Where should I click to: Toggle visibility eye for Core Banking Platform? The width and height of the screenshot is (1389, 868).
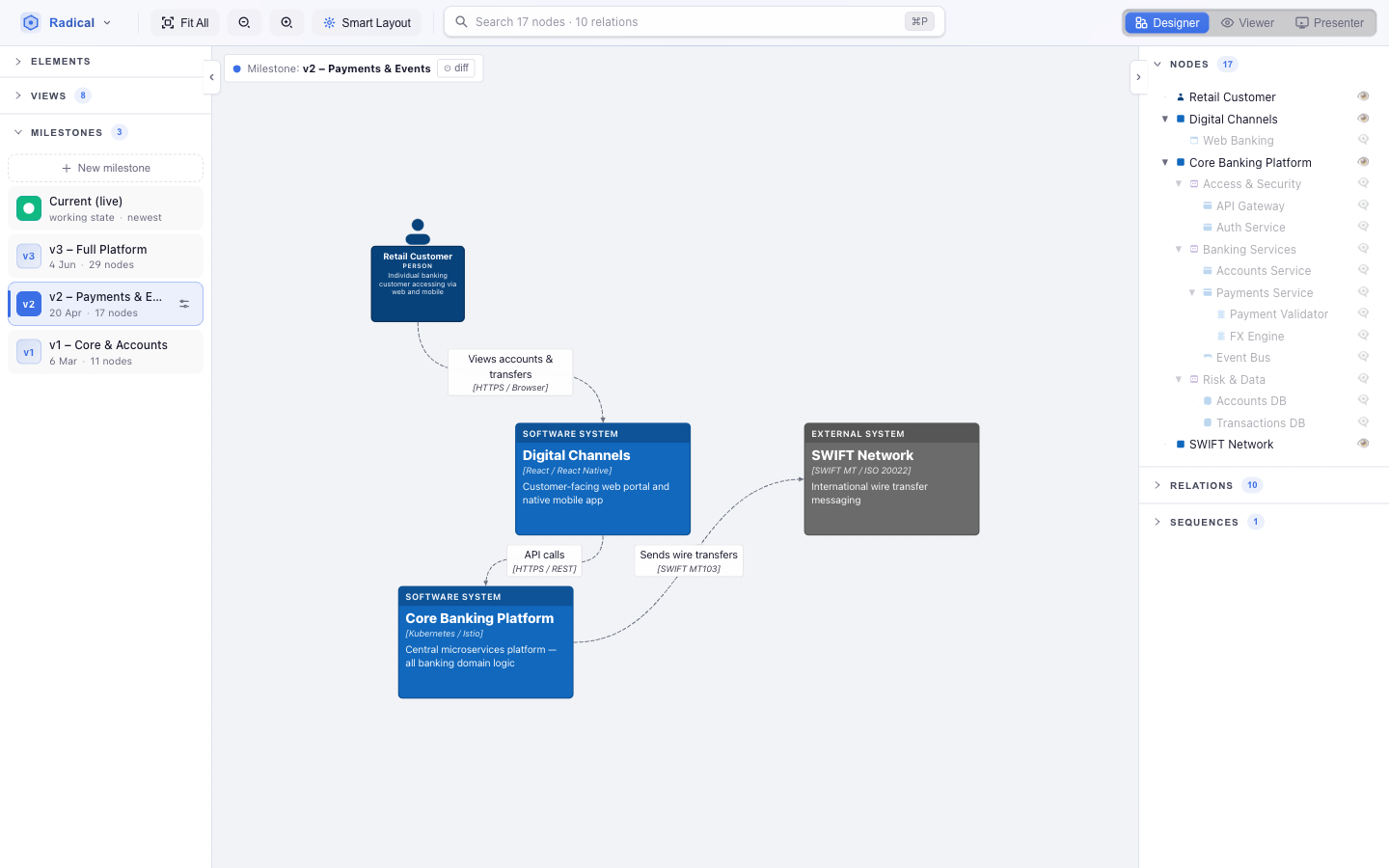point(1363,162)
